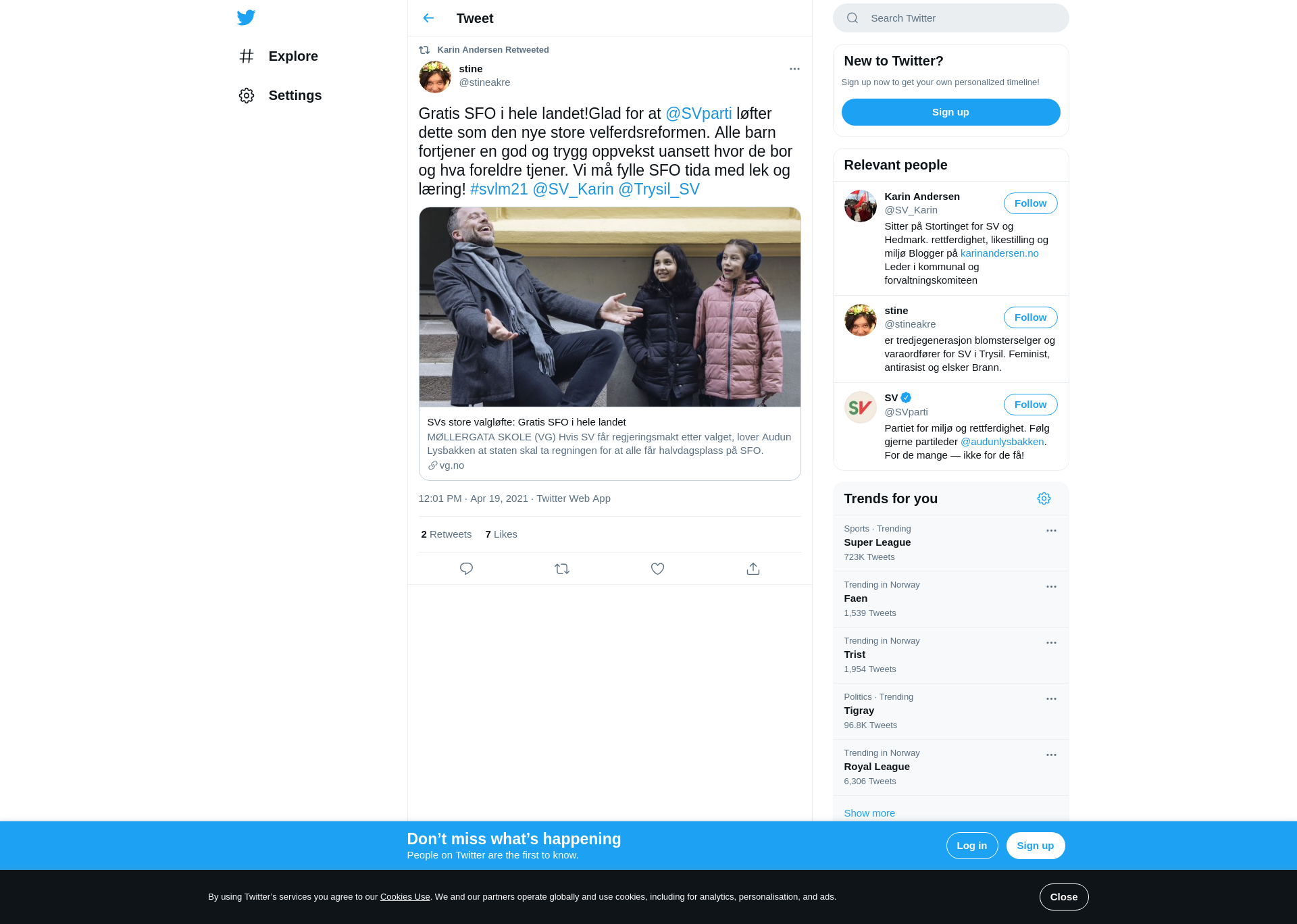Open Settings via gear icon
Viewport: 1297px width, 924px height.
point(247,95)
